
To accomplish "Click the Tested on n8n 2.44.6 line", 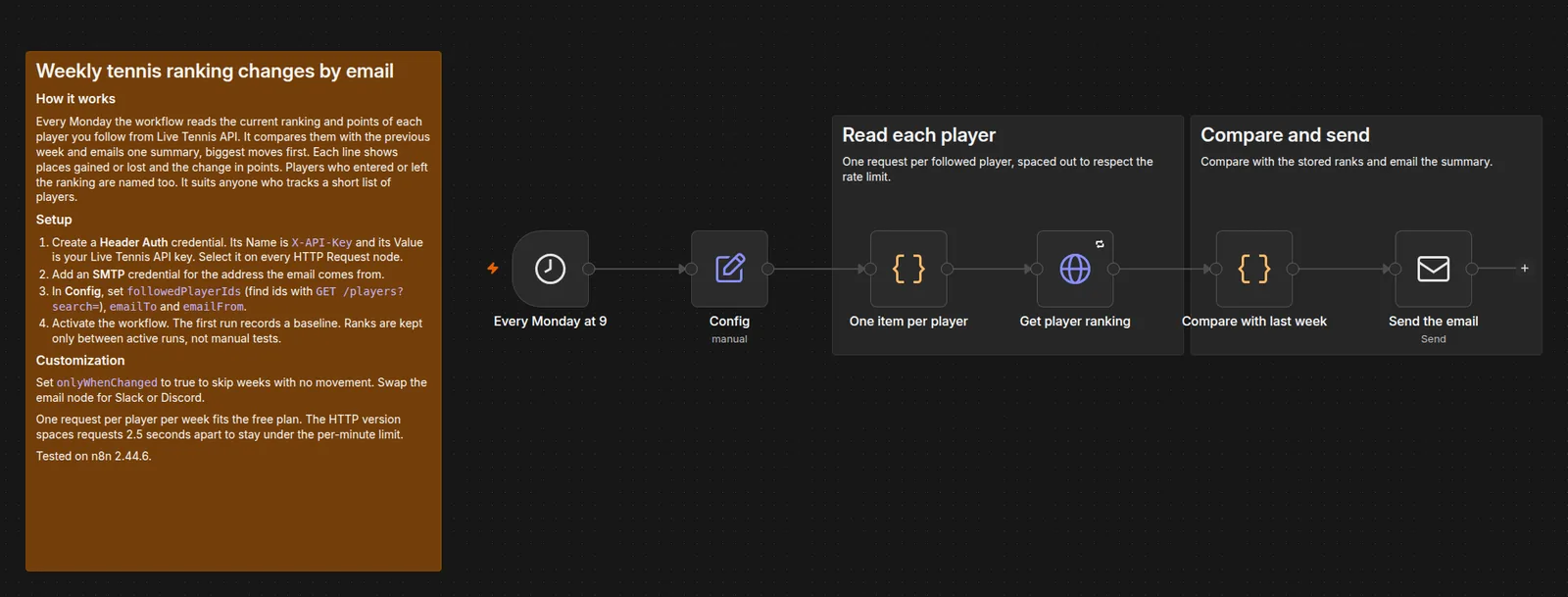I will (94, 456).
